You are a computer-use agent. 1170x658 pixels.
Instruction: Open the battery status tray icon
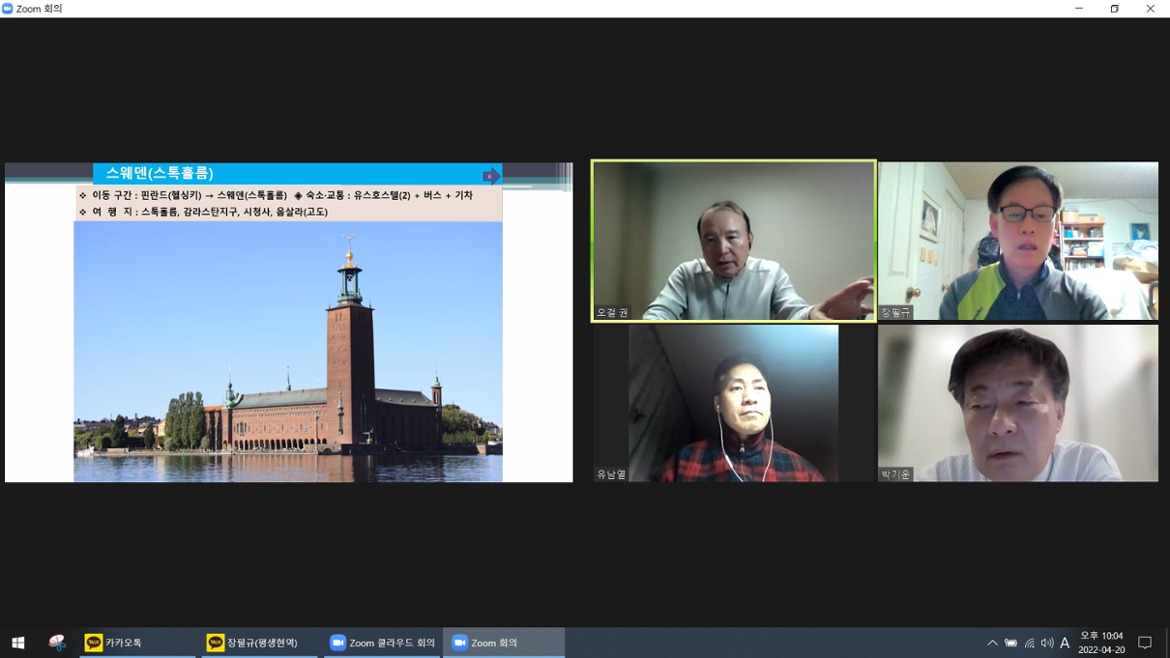1011,643
